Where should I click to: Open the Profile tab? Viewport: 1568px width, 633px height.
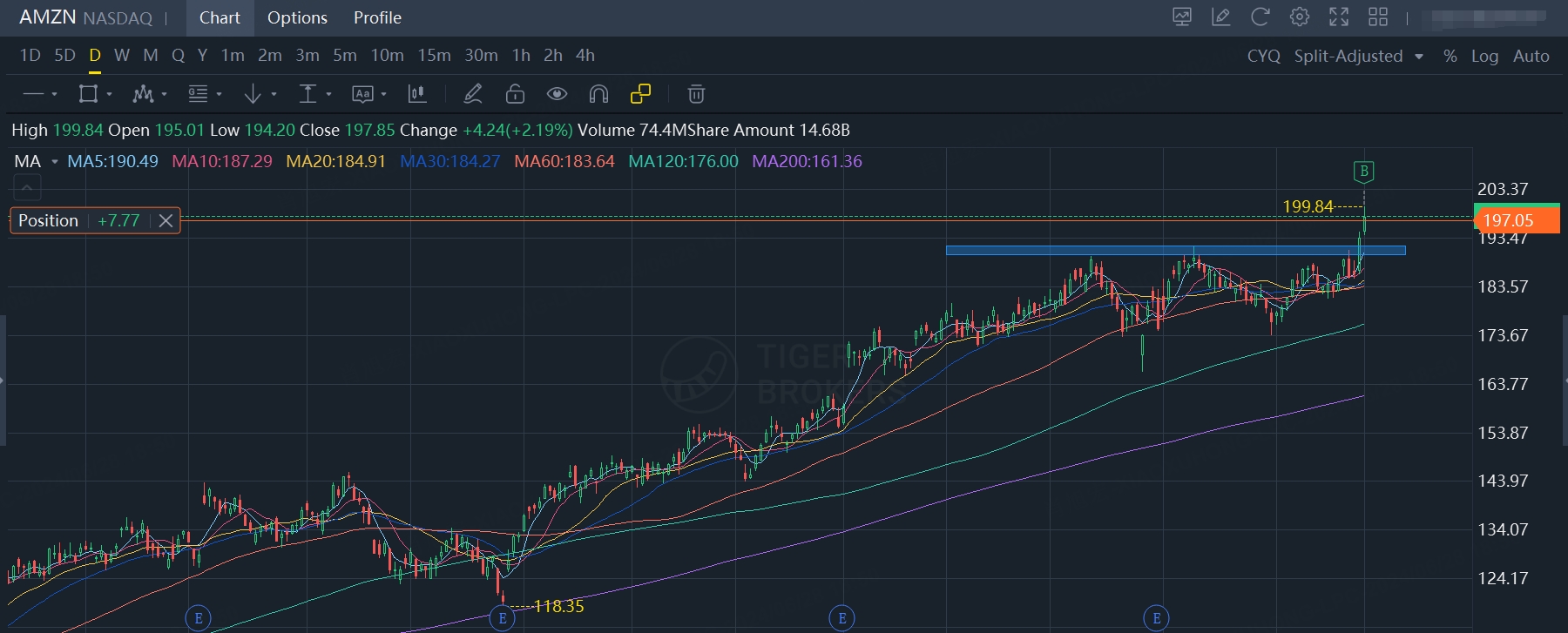click(x=377, y=17)
